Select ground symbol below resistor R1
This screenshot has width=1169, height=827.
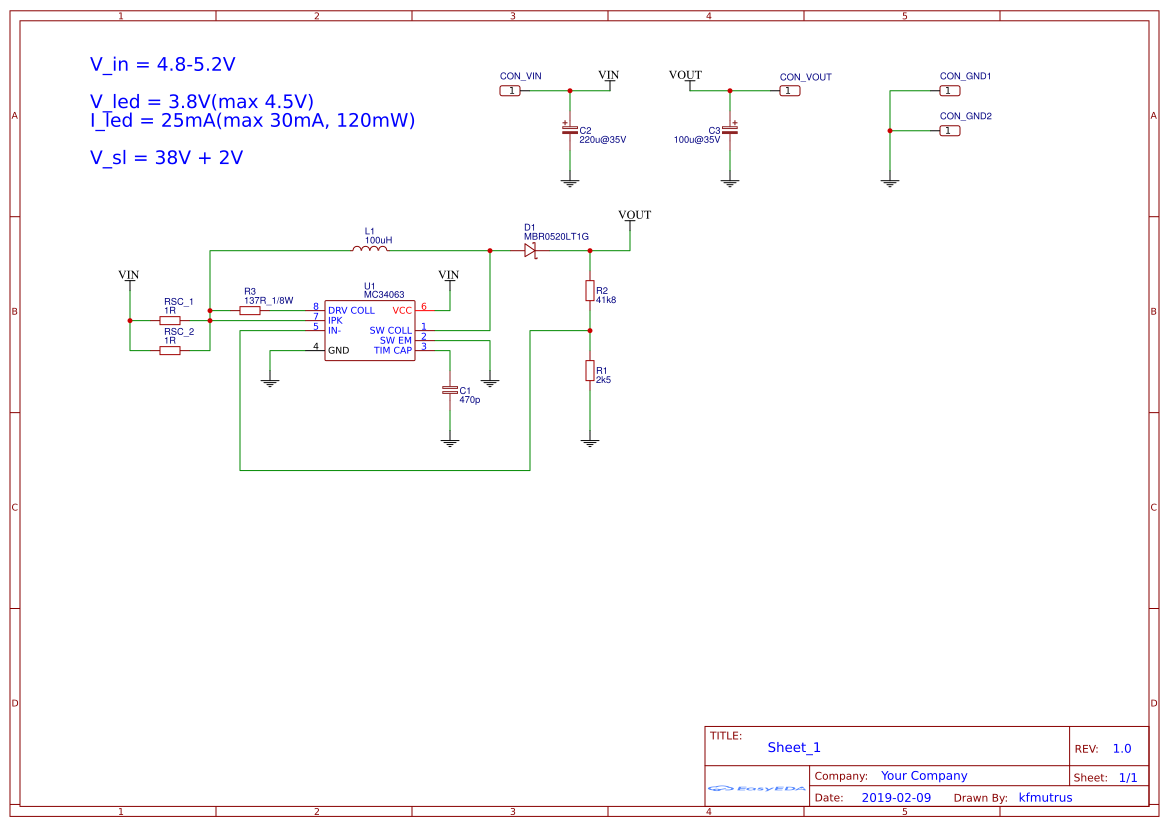click(590, 443)
